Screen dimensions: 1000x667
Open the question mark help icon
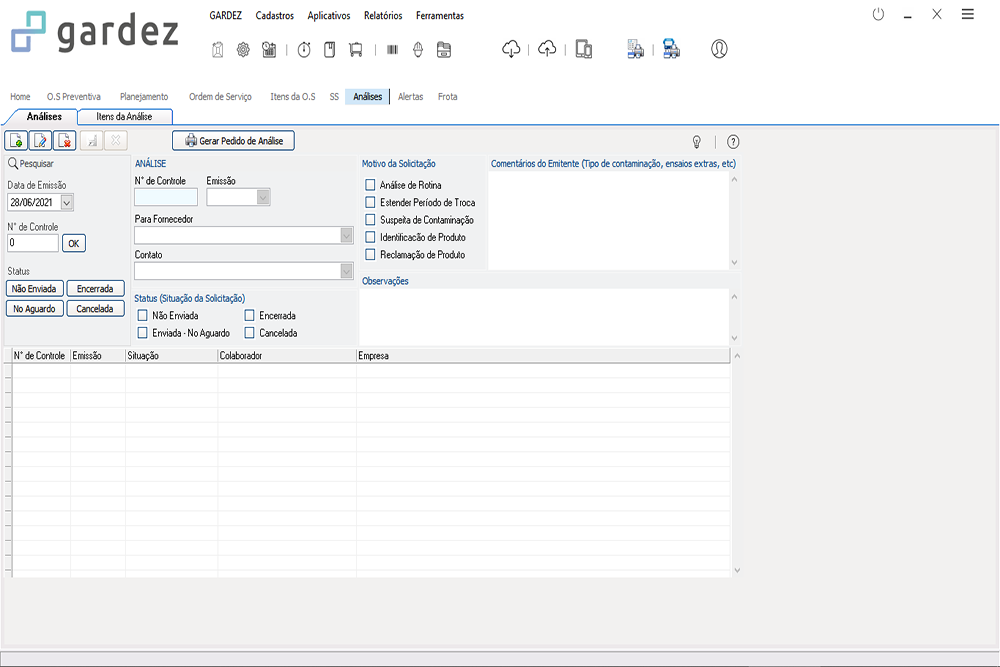point(733,142)
